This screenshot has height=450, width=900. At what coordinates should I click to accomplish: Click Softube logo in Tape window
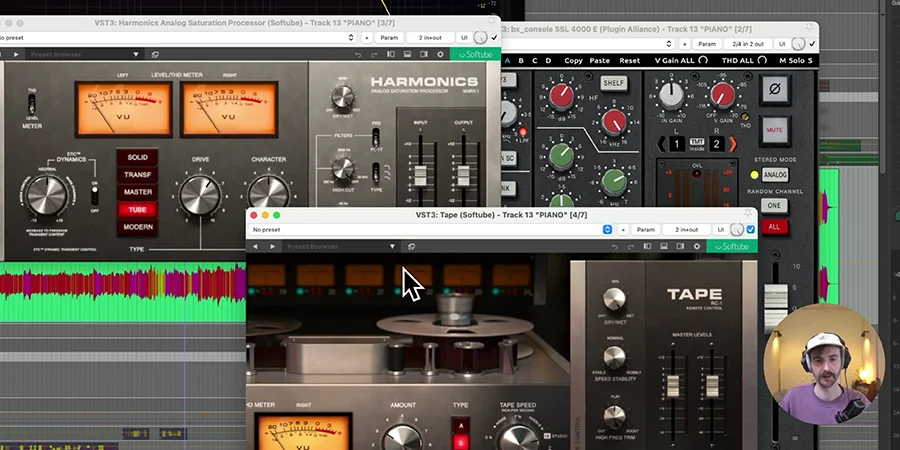732,247
